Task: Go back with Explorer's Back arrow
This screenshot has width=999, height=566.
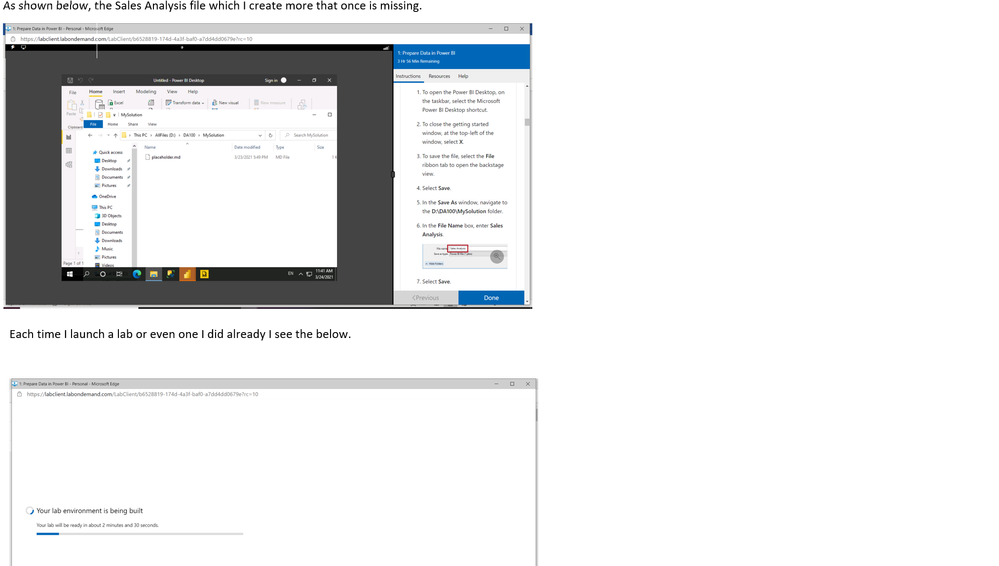Action: pyautogui.click(x=90, y=135)
